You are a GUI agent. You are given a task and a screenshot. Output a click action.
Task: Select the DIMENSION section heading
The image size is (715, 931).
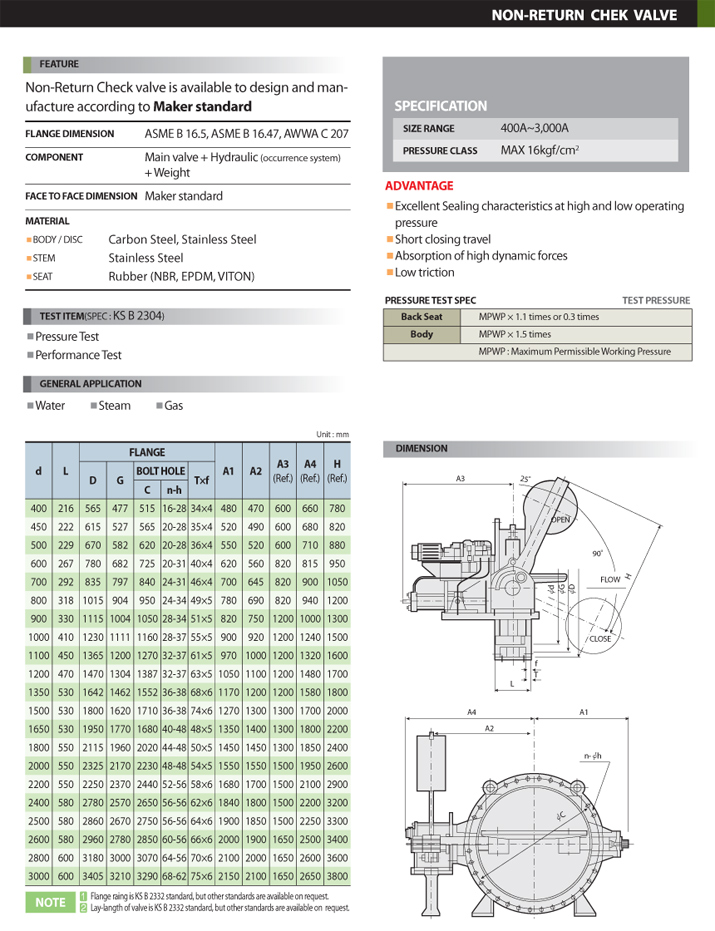(422, 449)
